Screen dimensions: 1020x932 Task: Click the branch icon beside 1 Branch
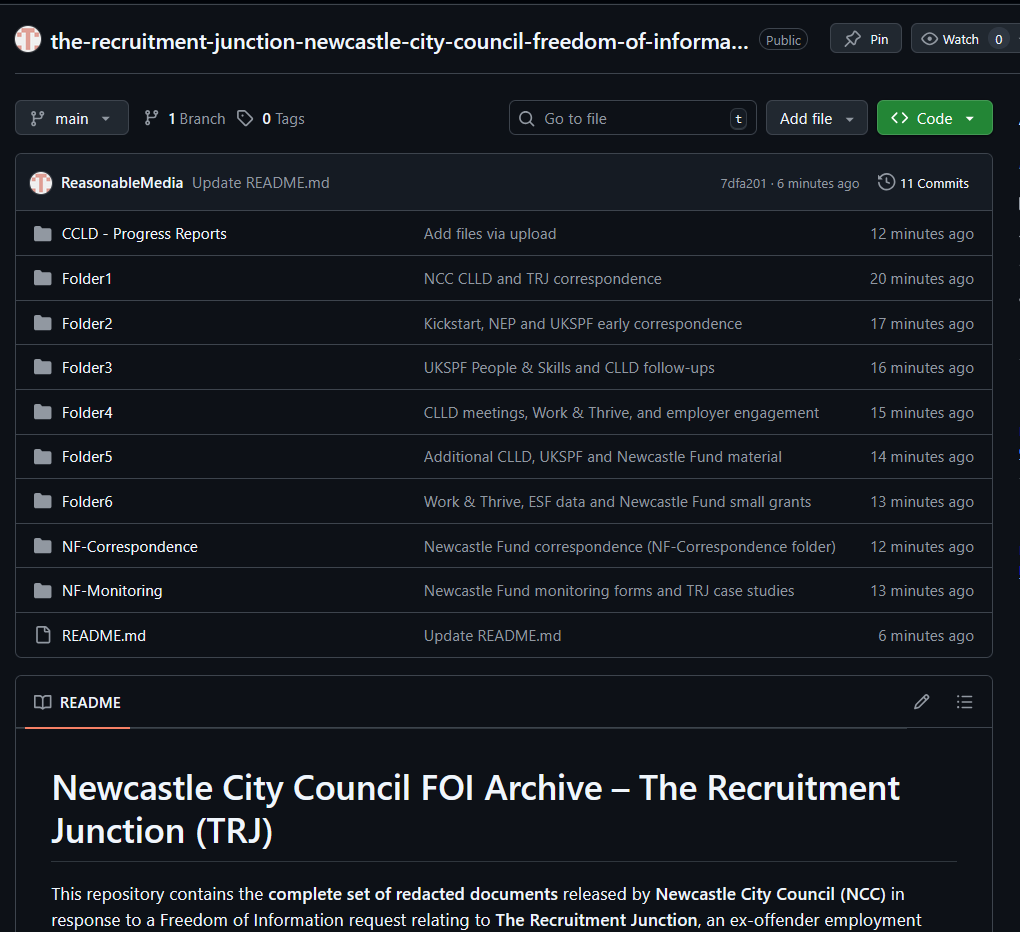pos(151,118)
